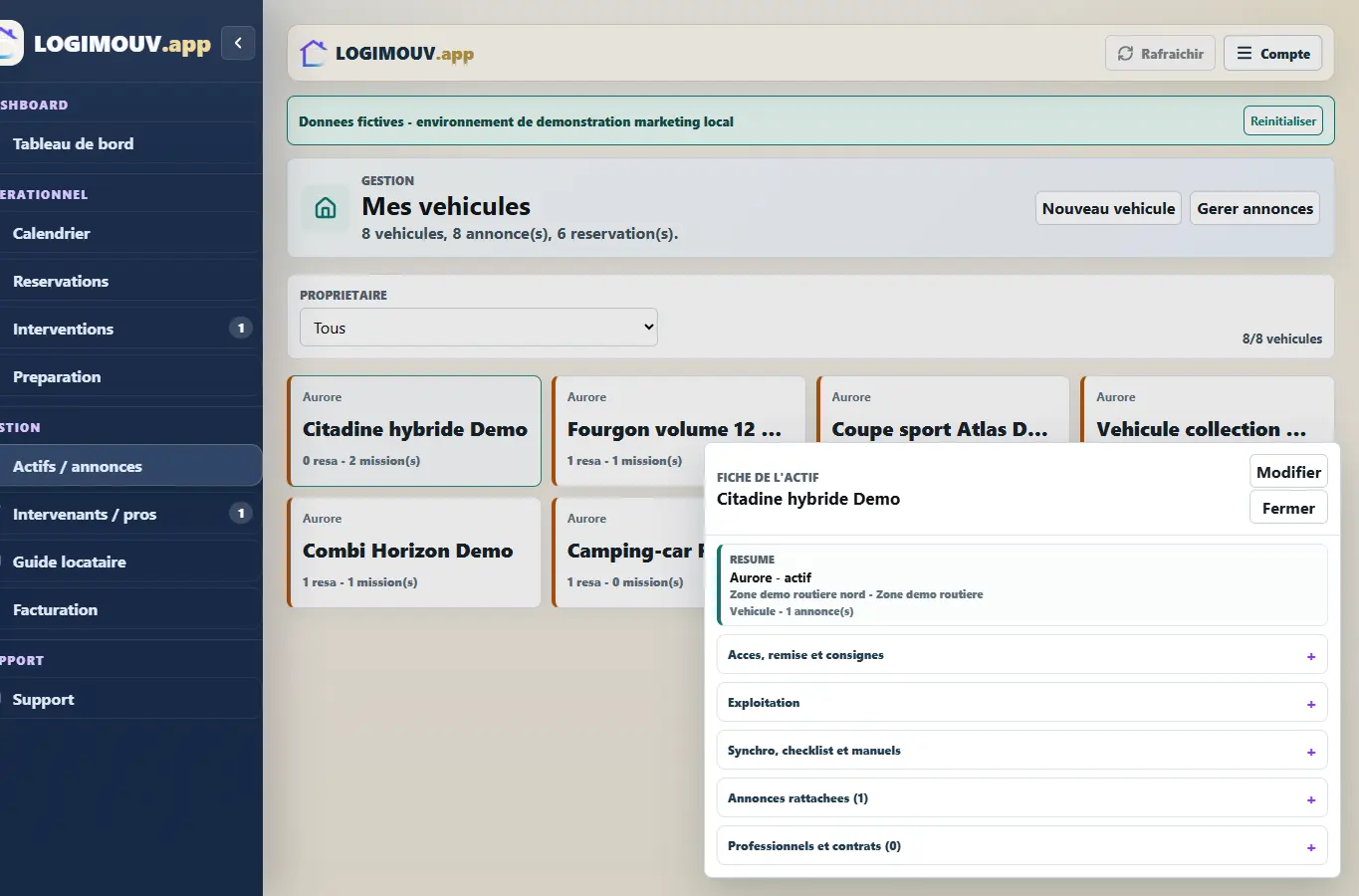1359x896 pixels.
Task: Click Modifier in the asset sheet
Action: pyautogui.click(x=1288, y=472)
